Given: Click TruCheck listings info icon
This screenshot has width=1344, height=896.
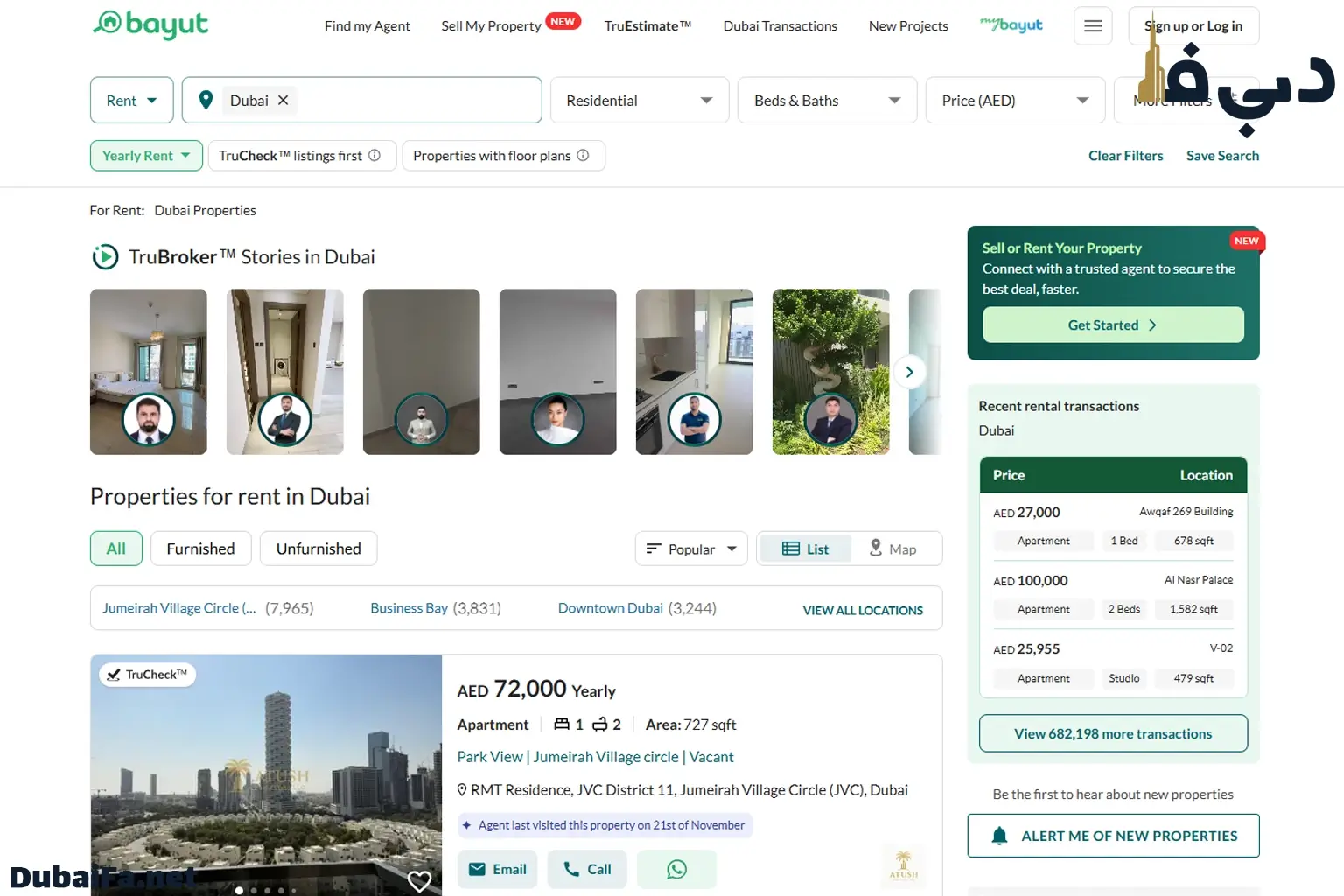Looking at the screenshot, I should pos(374,156).
